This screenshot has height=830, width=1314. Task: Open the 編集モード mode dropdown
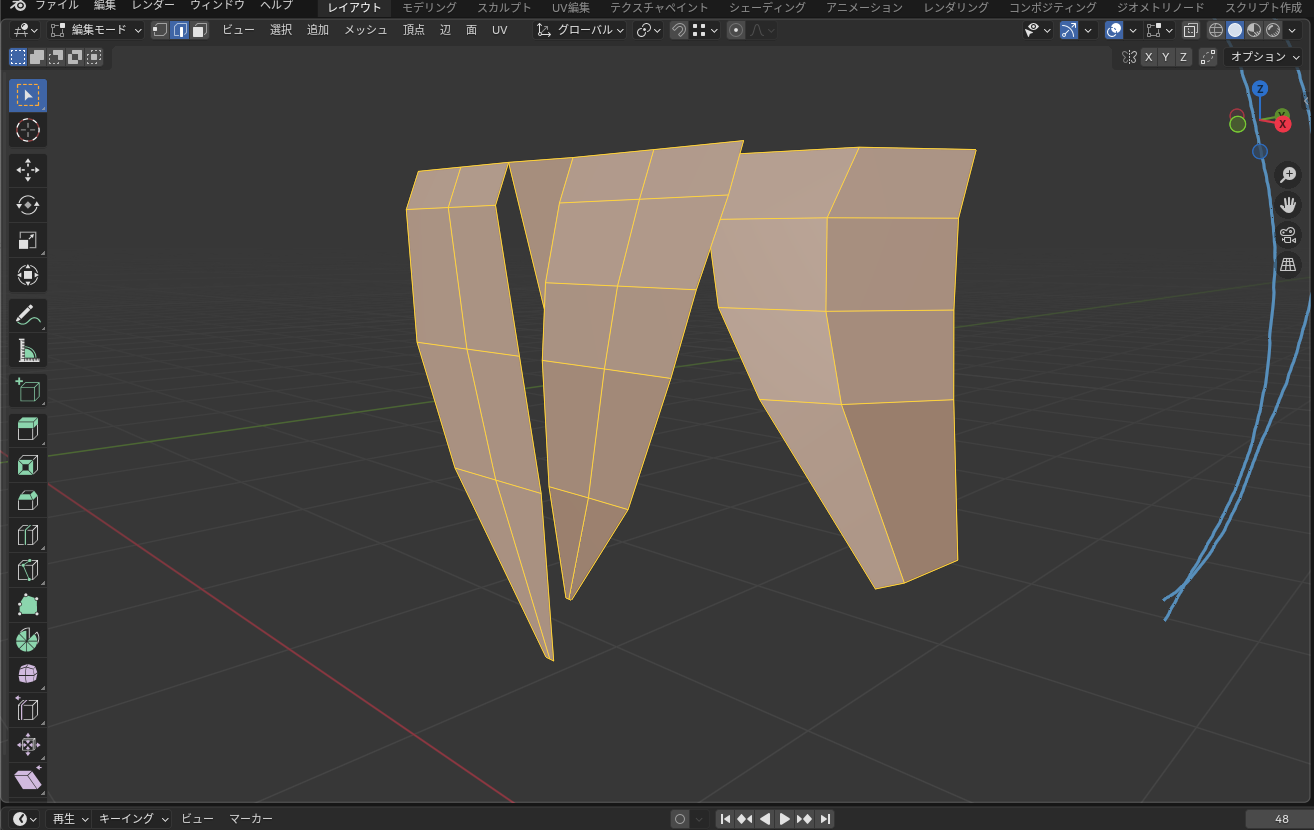coord(97,30)
